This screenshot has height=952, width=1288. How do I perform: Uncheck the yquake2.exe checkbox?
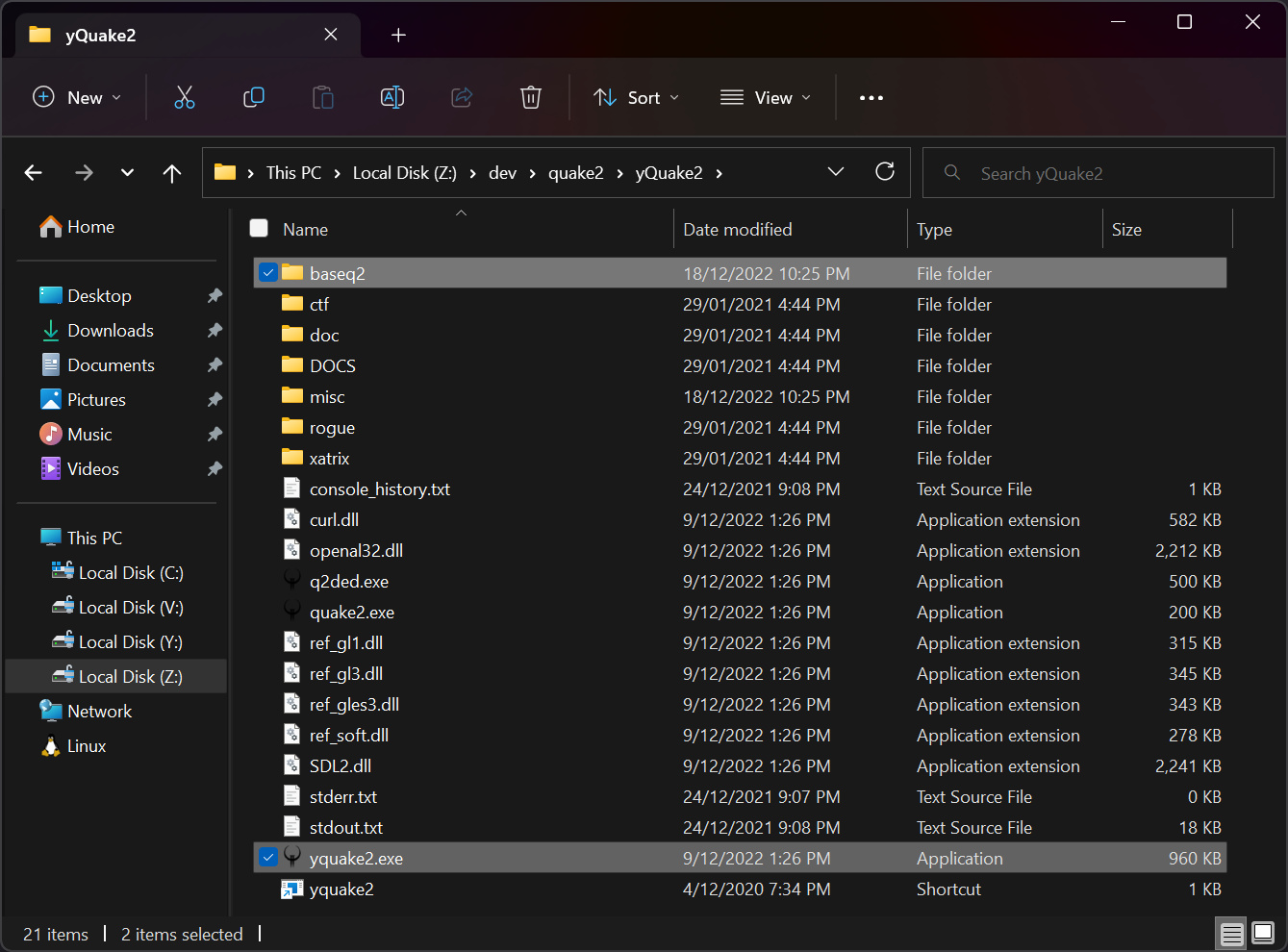coord(268,858)
